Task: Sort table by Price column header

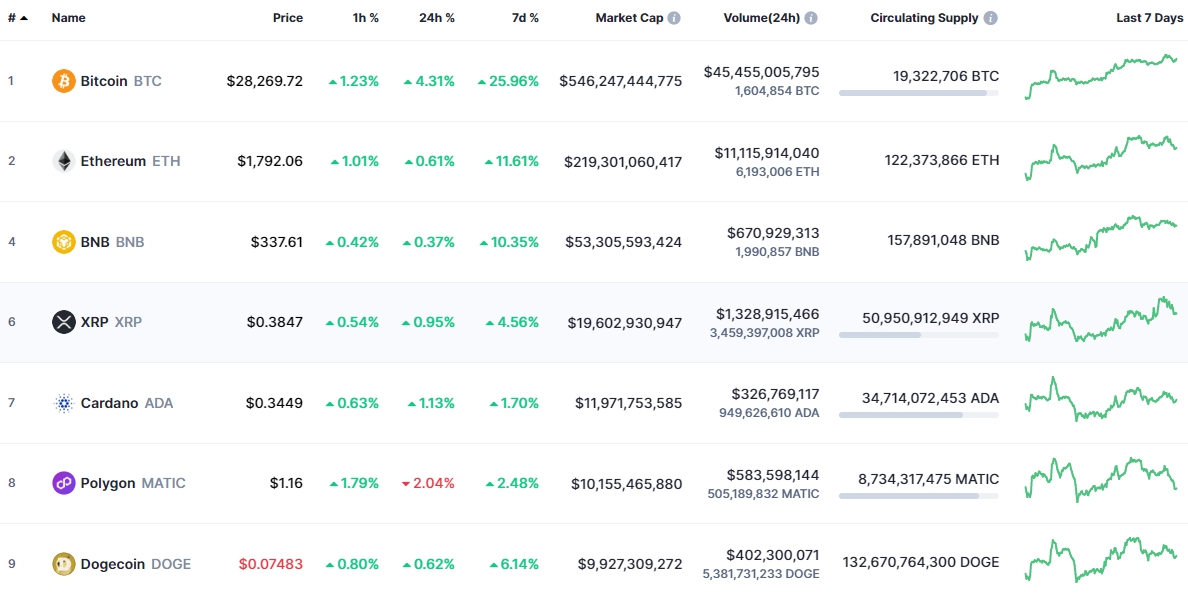Action: 288,18
